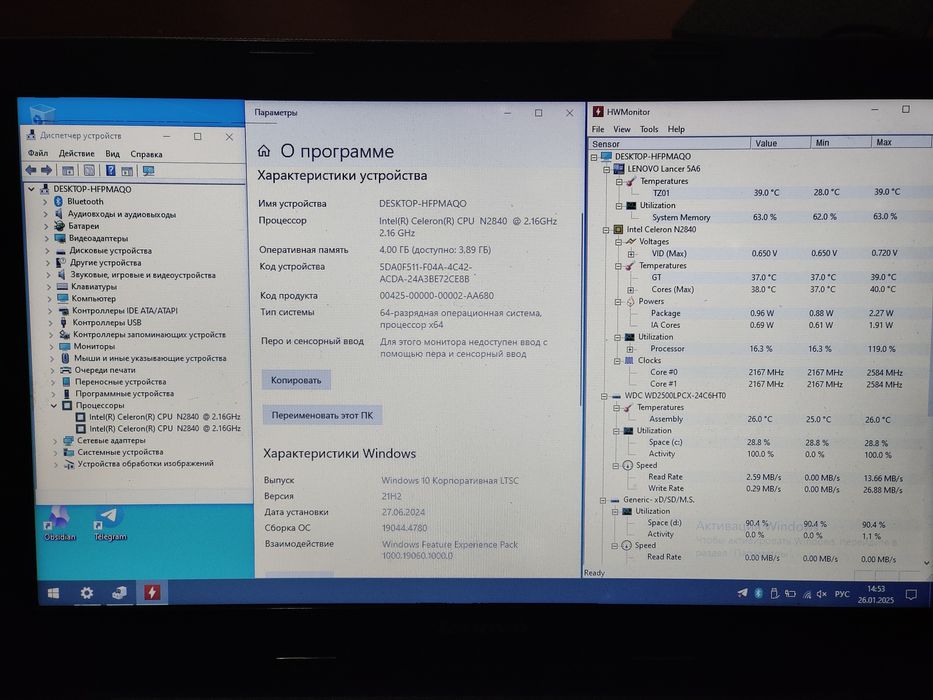Select the Контроллеры USB row
This screenshot has height=700, width=933.
pos(107,323)
